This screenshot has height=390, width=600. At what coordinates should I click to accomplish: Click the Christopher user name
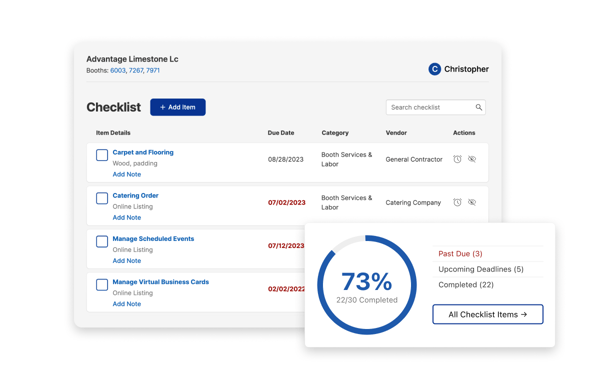pyautogui.click(x=466, y=69)
